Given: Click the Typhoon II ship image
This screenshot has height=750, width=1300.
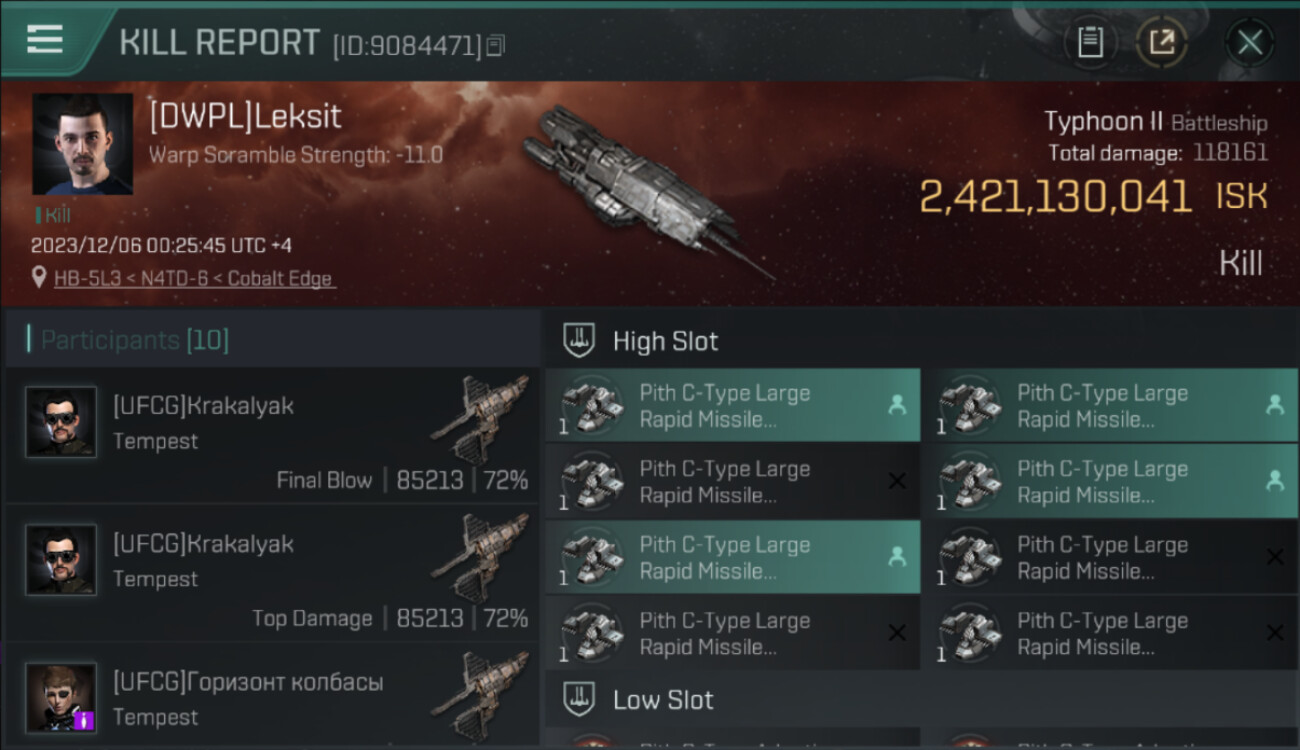Looking at the screenshot, I should (640, 190).
